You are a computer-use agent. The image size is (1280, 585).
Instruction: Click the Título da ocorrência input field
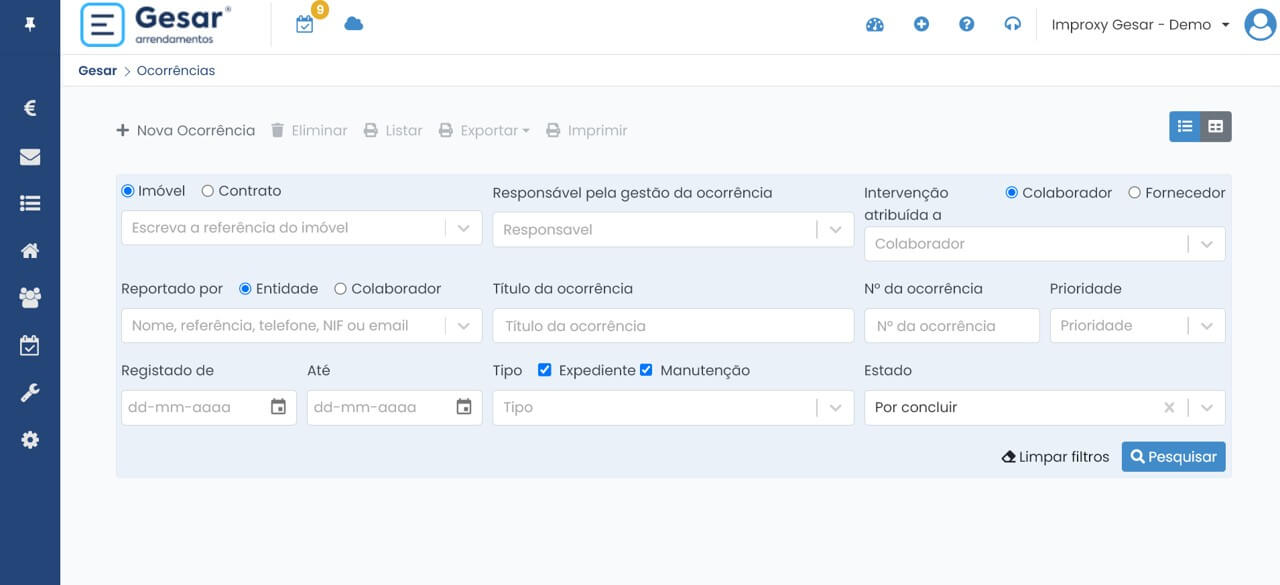673,326
